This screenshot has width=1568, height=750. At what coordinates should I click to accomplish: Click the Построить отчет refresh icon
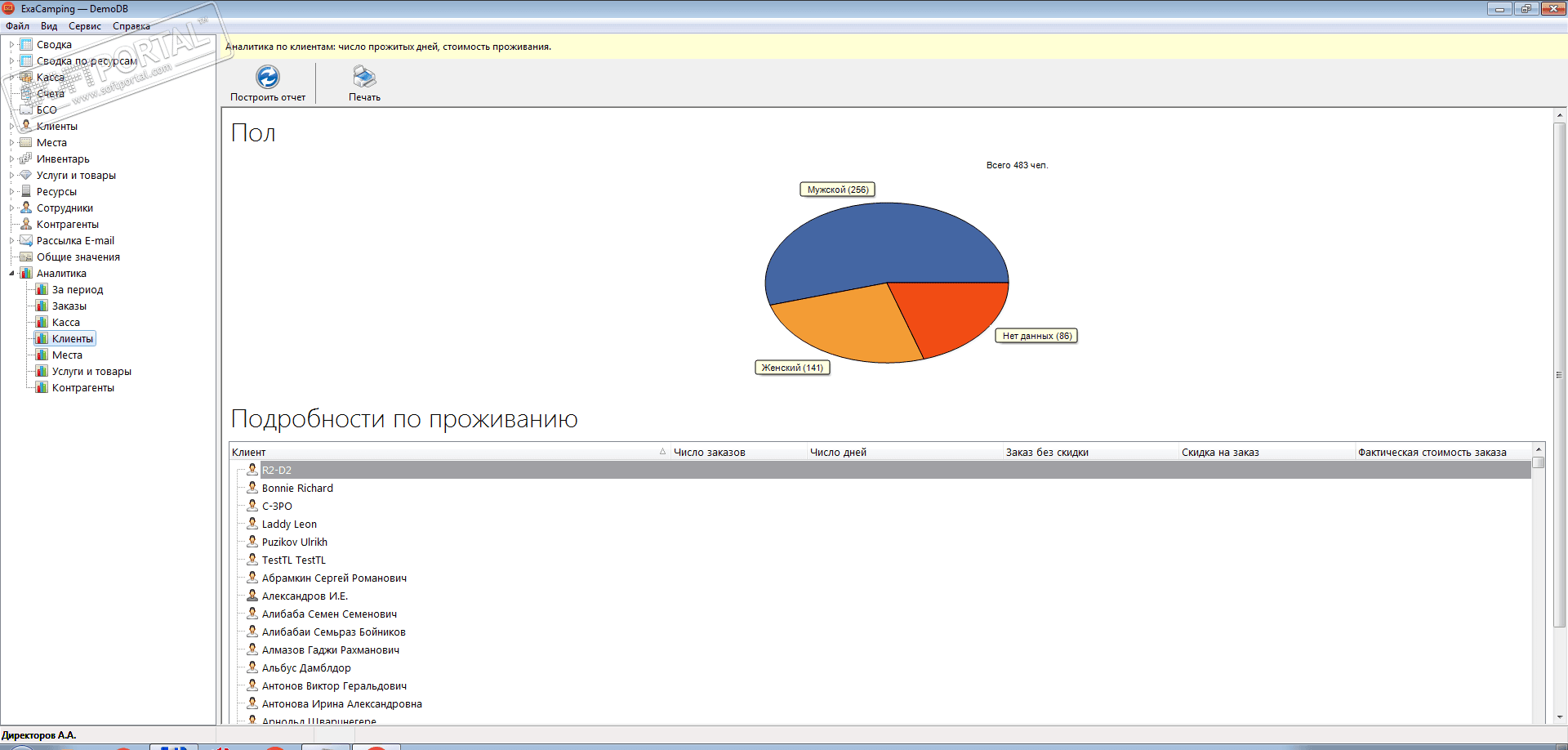(268, 77)
